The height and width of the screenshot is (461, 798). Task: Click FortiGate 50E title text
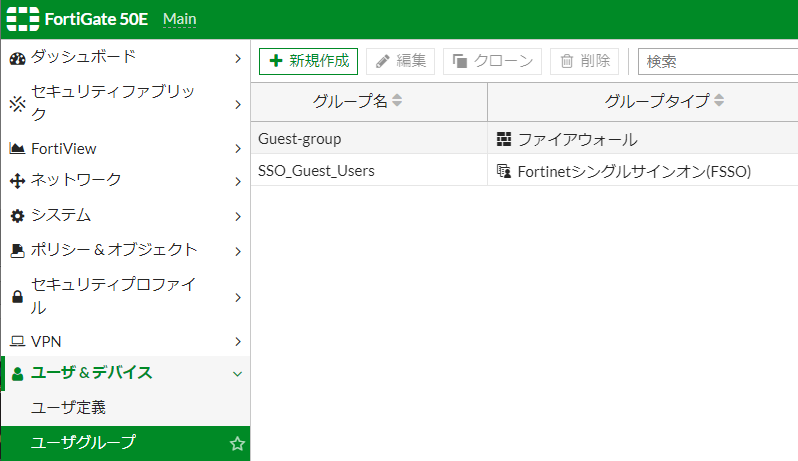coord(96,19)
